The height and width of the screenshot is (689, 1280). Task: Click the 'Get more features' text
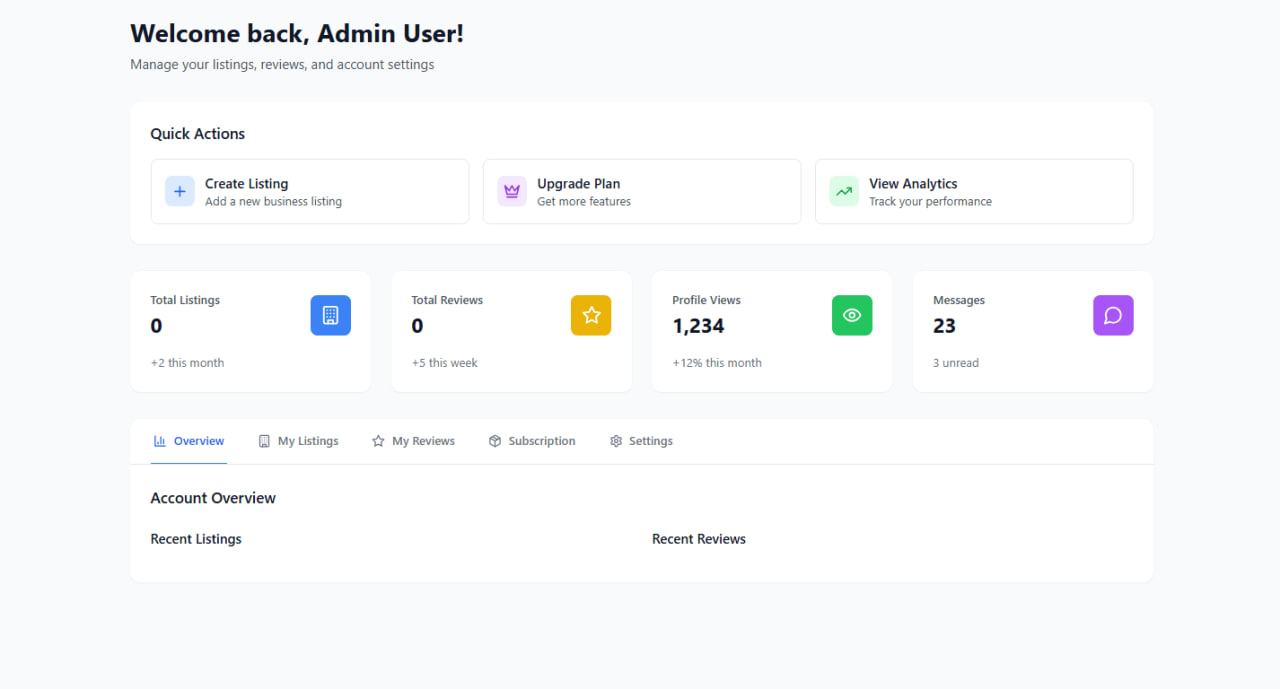pyautogui.click(x=584, y=202)
